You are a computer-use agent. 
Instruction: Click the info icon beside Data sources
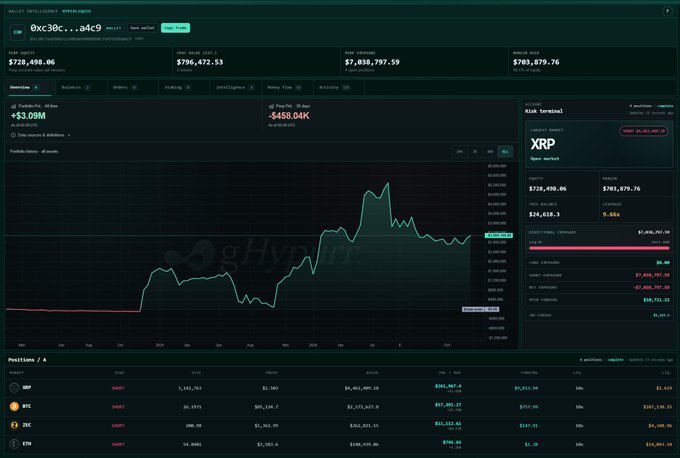(13, 135)
